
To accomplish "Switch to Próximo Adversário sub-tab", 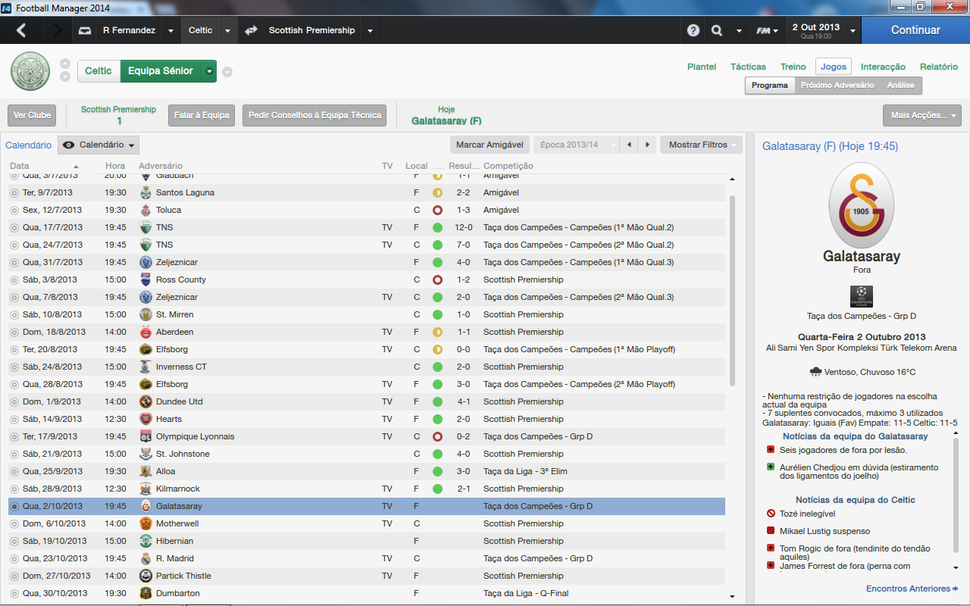I will [x=837, y=85].
